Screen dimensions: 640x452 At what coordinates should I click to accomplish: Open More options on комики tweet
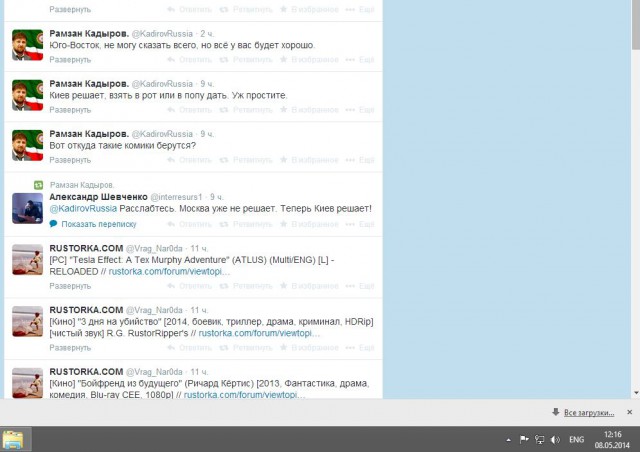[x=360, y=160]
